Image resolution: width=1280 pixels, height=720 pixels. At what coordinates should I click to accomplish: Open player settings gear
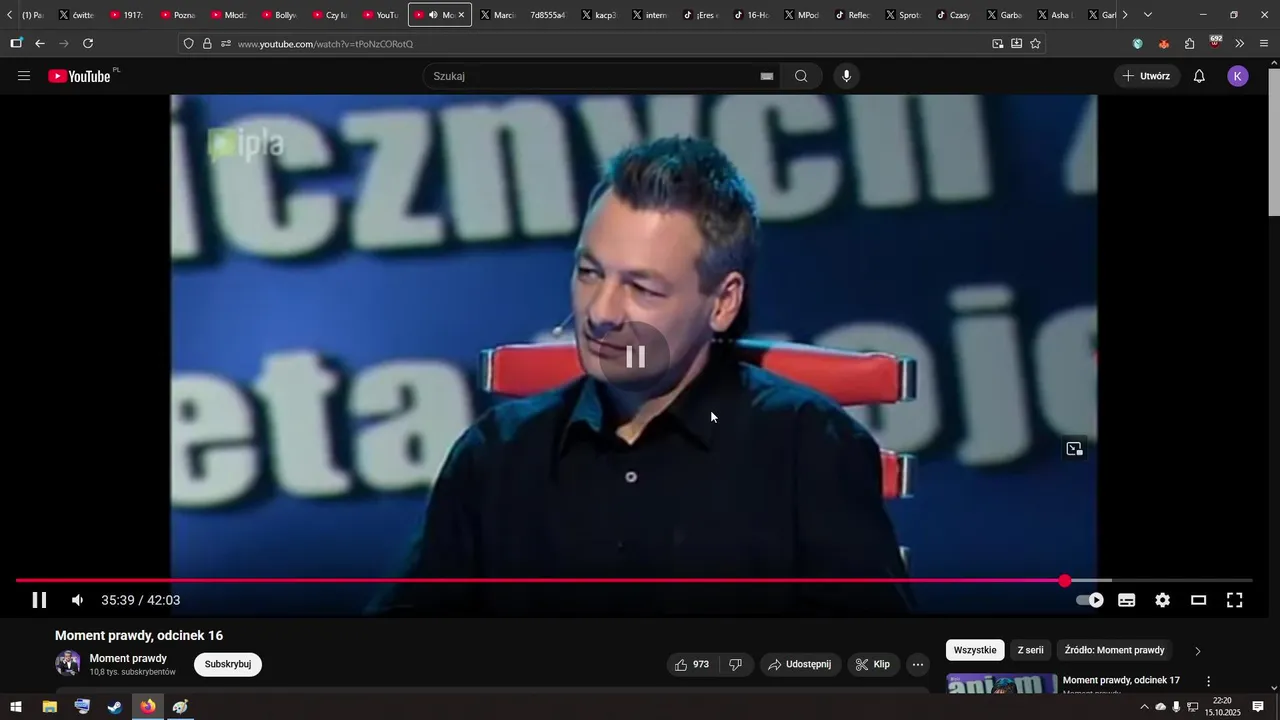click(x=1162, y=600)
